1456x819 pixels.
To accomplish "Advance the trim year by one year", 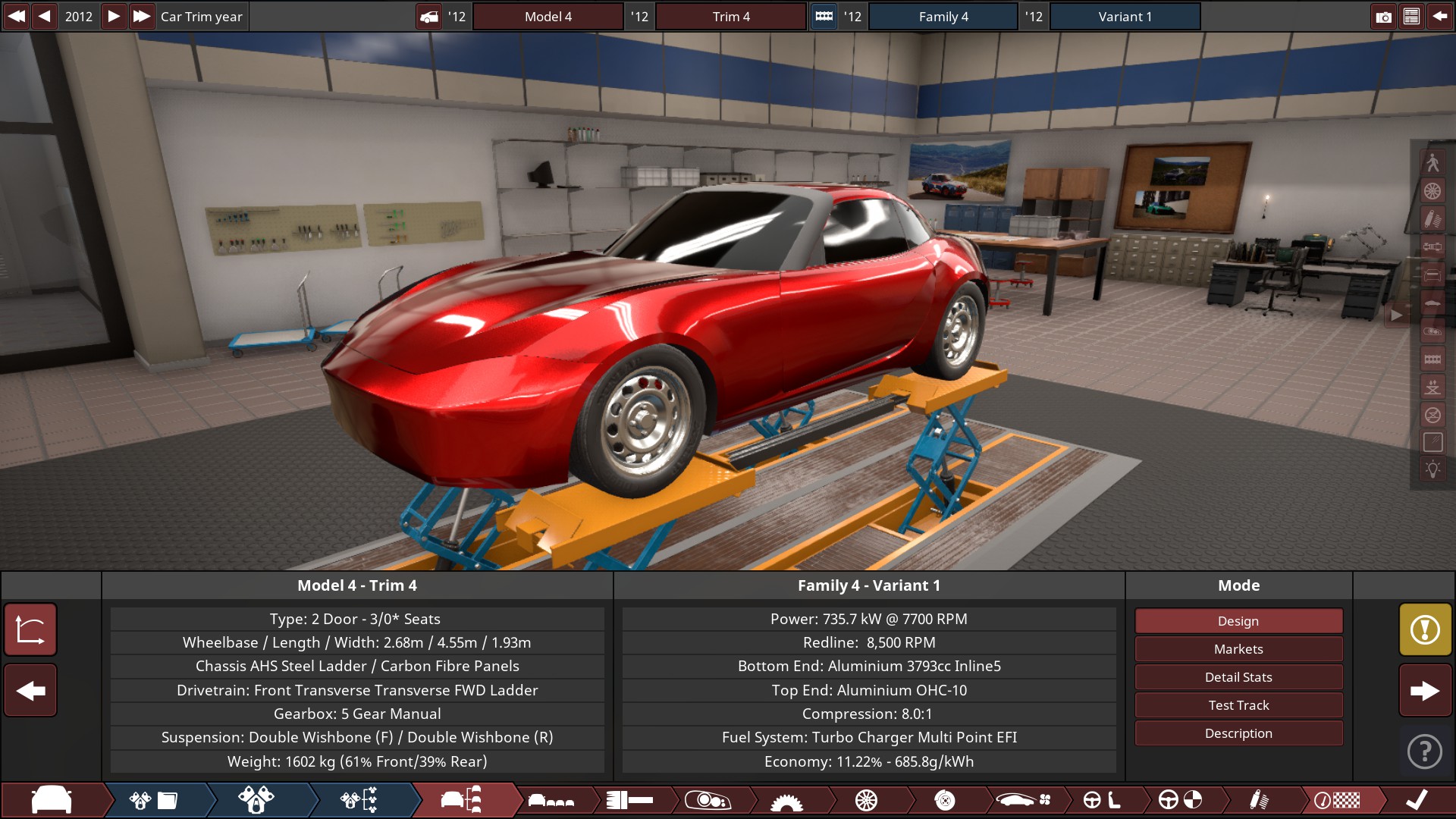I will tap(113, 16).
